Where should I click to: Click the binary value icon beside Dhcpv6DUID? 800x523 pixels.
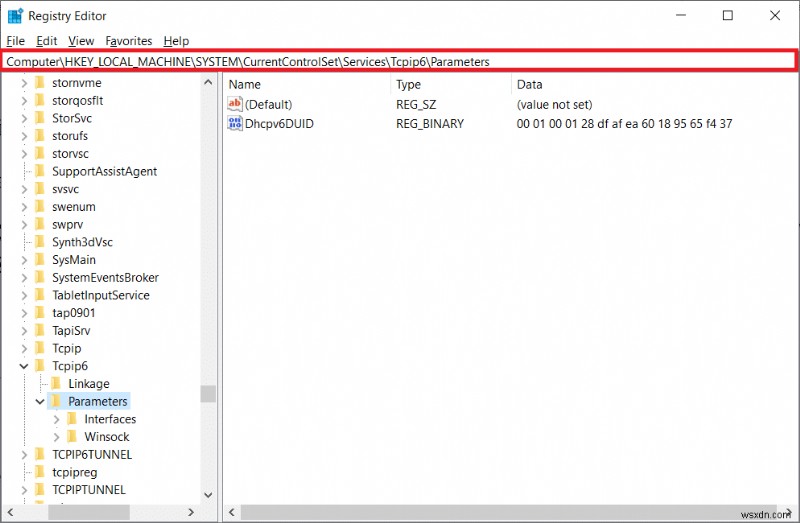(235, 123)
